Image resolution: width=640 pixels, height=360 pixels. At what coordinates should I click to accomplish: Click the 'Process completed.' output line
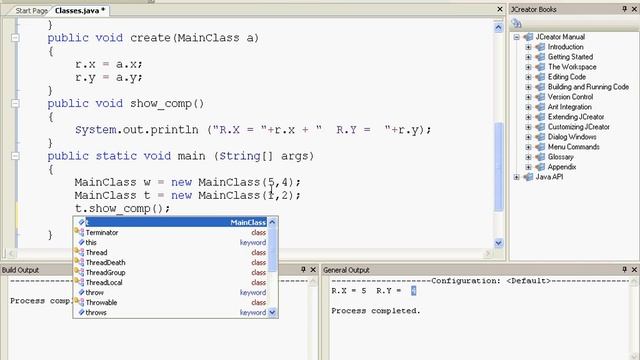[x=376, y=311]
